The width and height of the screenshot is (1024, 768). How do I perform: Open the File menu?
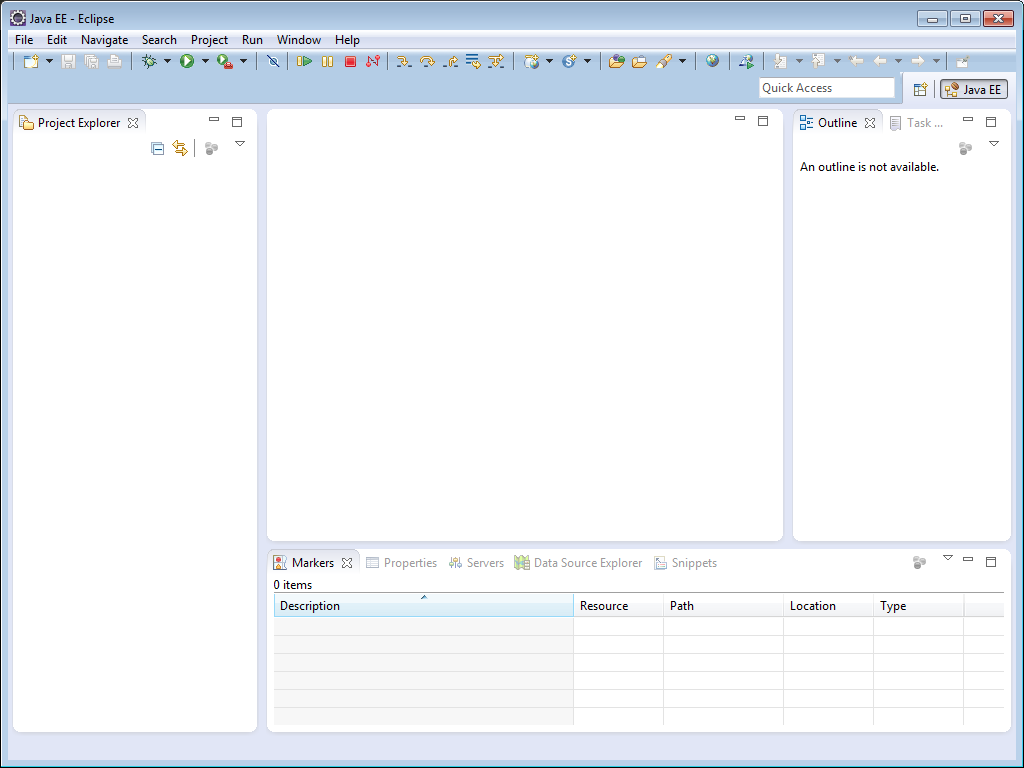click(x=24, y=40)
